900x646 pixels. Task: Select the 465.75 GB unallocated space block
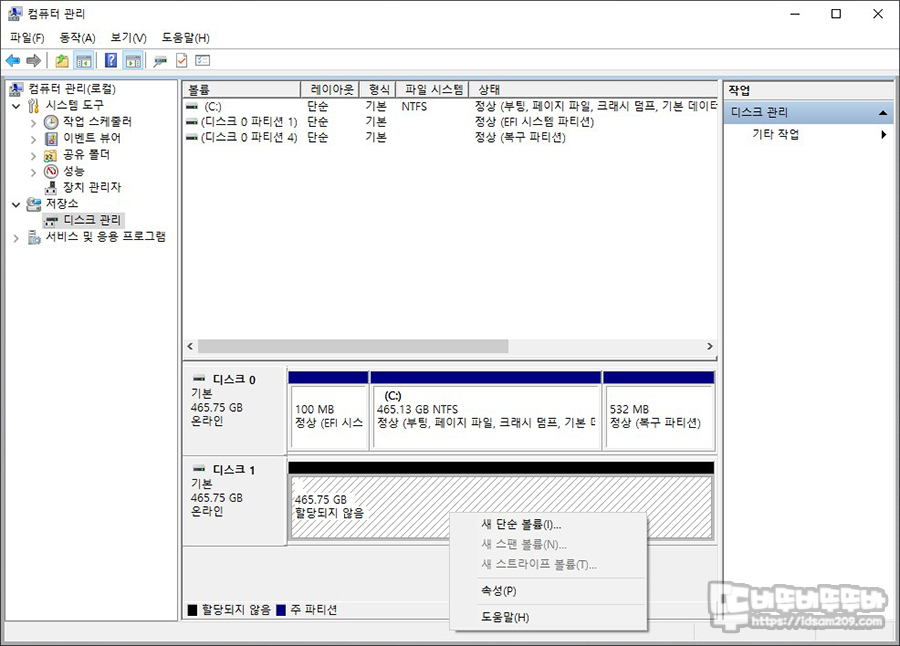[501, 501]
